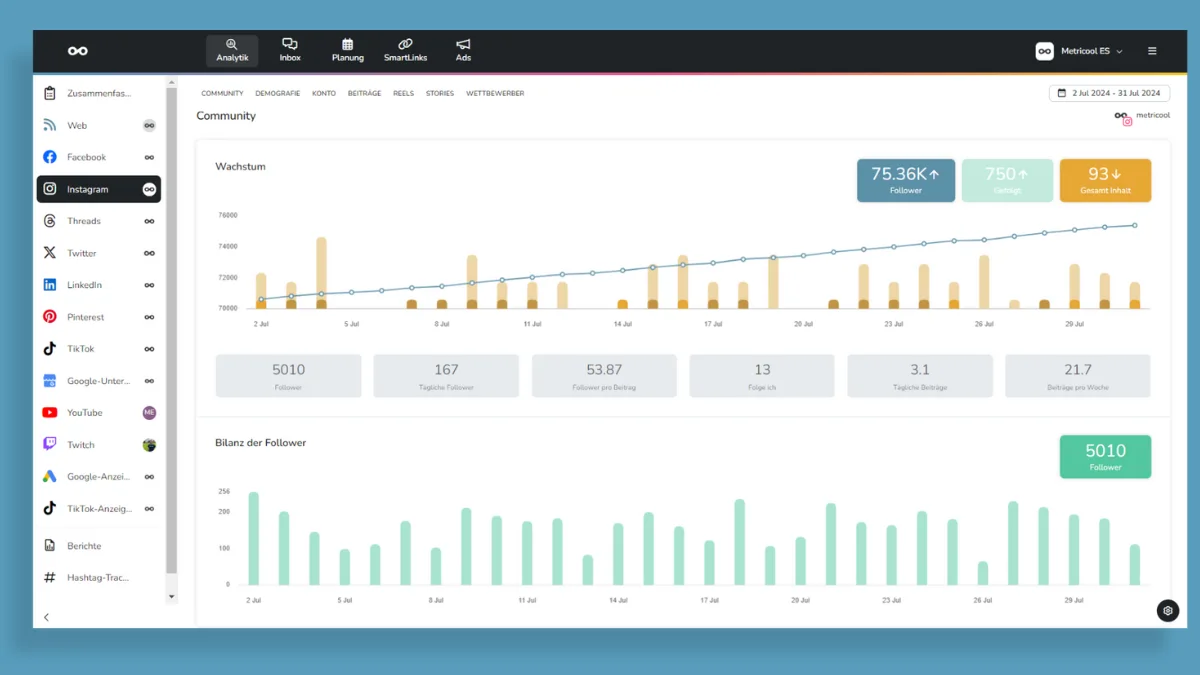
Task: Open the hamburger menu icon
Action: pyautogui.click(x=1152, y=51)
